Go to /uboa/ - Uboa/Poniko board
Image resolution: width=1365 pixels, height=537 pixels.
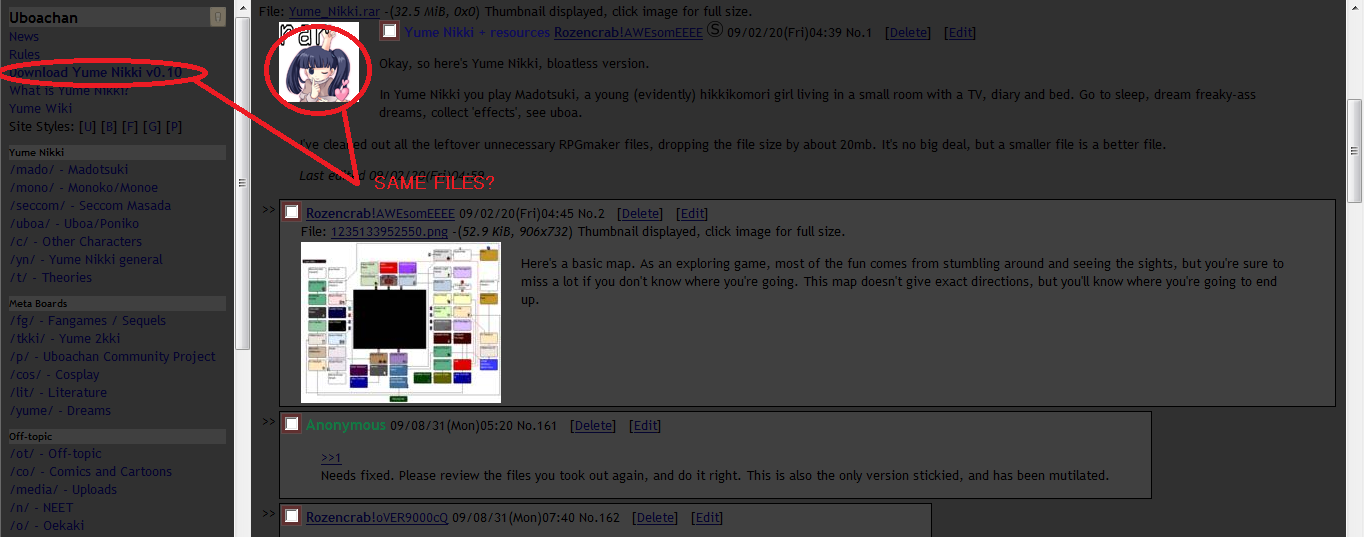[74, 224]
